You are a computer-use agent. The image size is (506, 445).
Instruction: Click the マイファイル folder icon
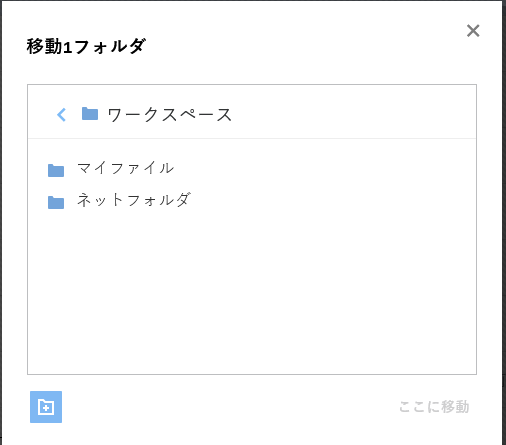(x=56, y=170)
